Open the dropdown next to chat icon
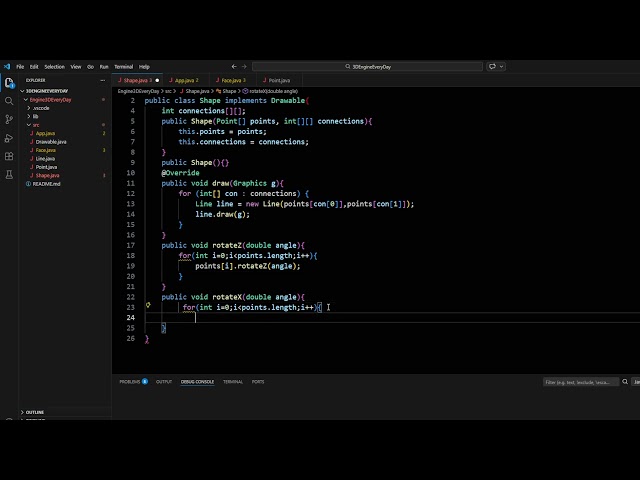This screenshot has width=640, height=480. (x=501, y=67)
